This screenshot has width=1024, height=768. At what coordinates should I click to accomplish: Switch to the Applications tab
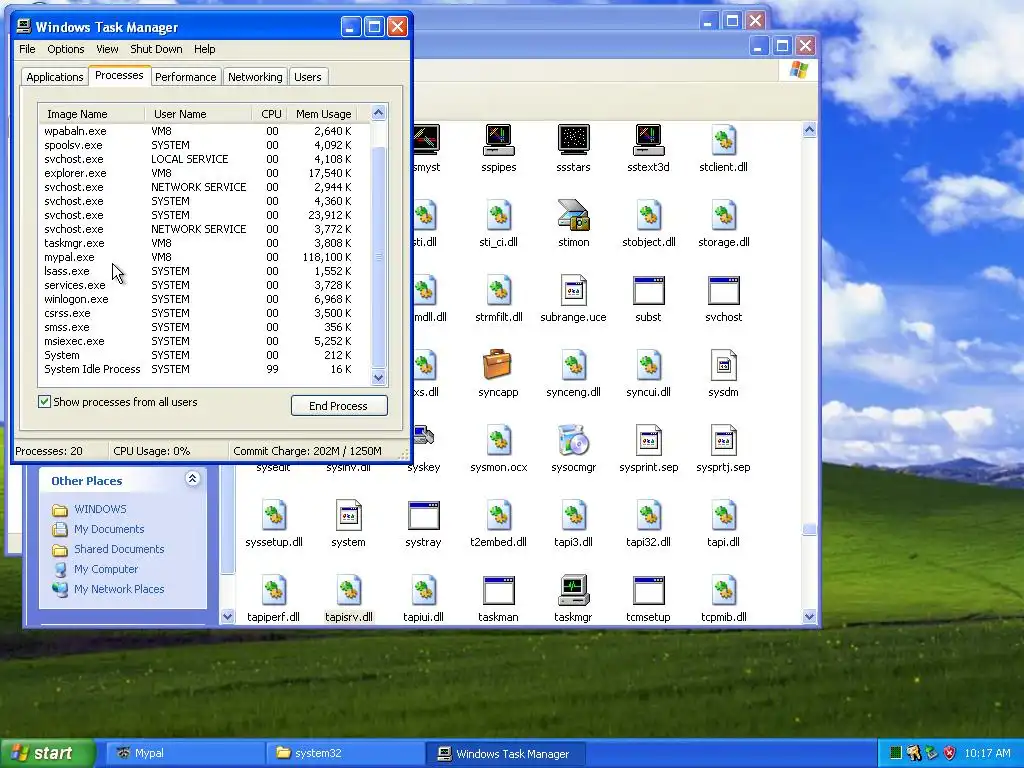[55, 77]
